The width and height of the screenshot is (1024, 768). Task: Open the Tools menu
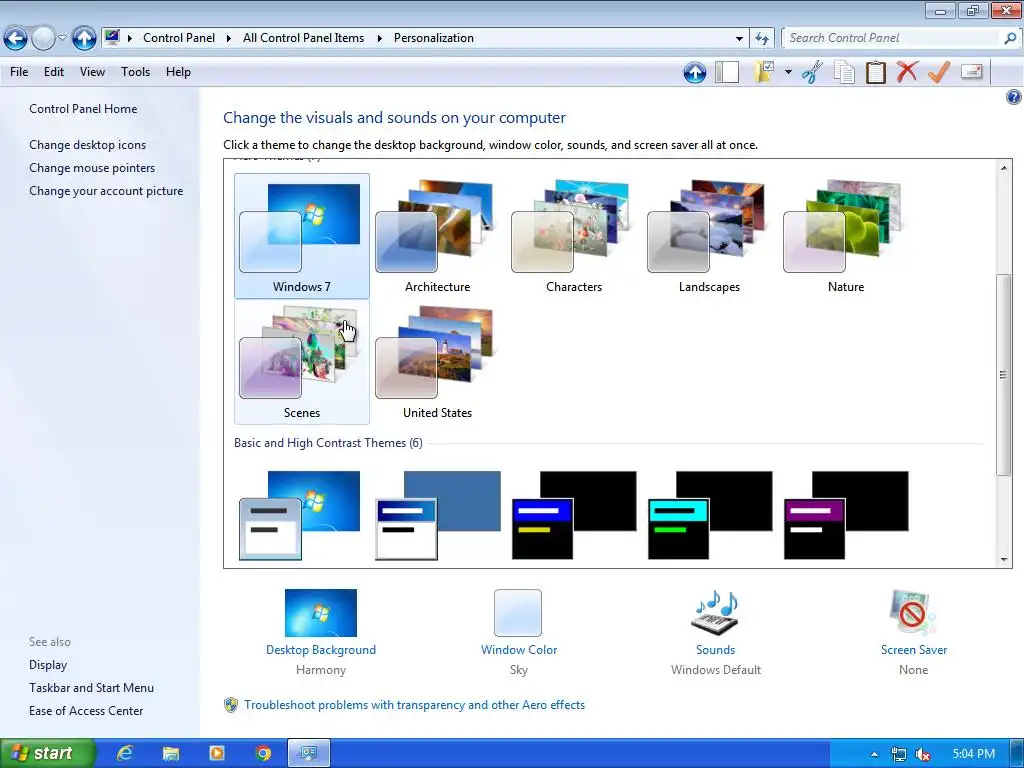pos(135,72)
